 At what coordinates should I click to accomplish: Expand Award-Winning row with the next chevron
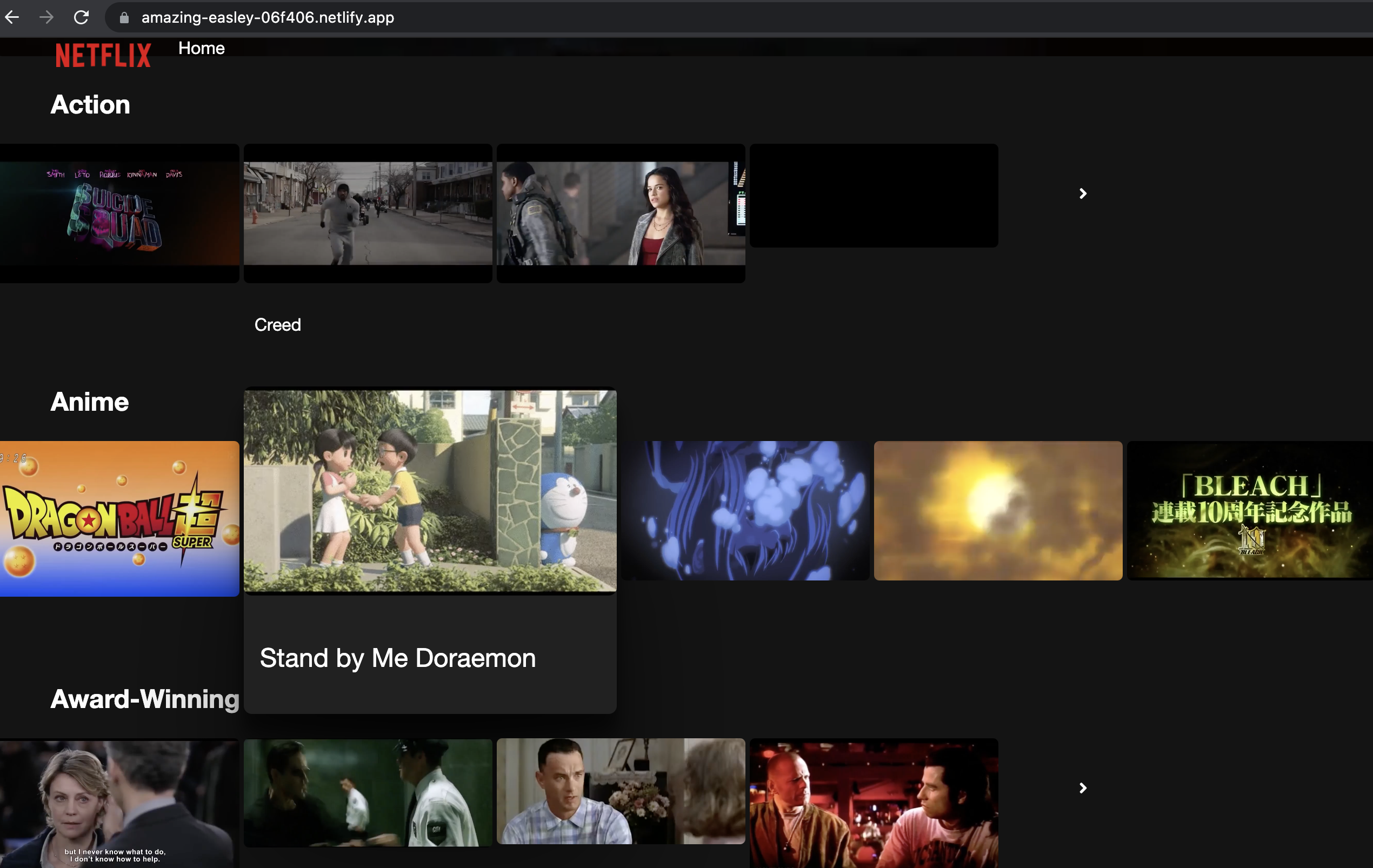coord(1083,788)
